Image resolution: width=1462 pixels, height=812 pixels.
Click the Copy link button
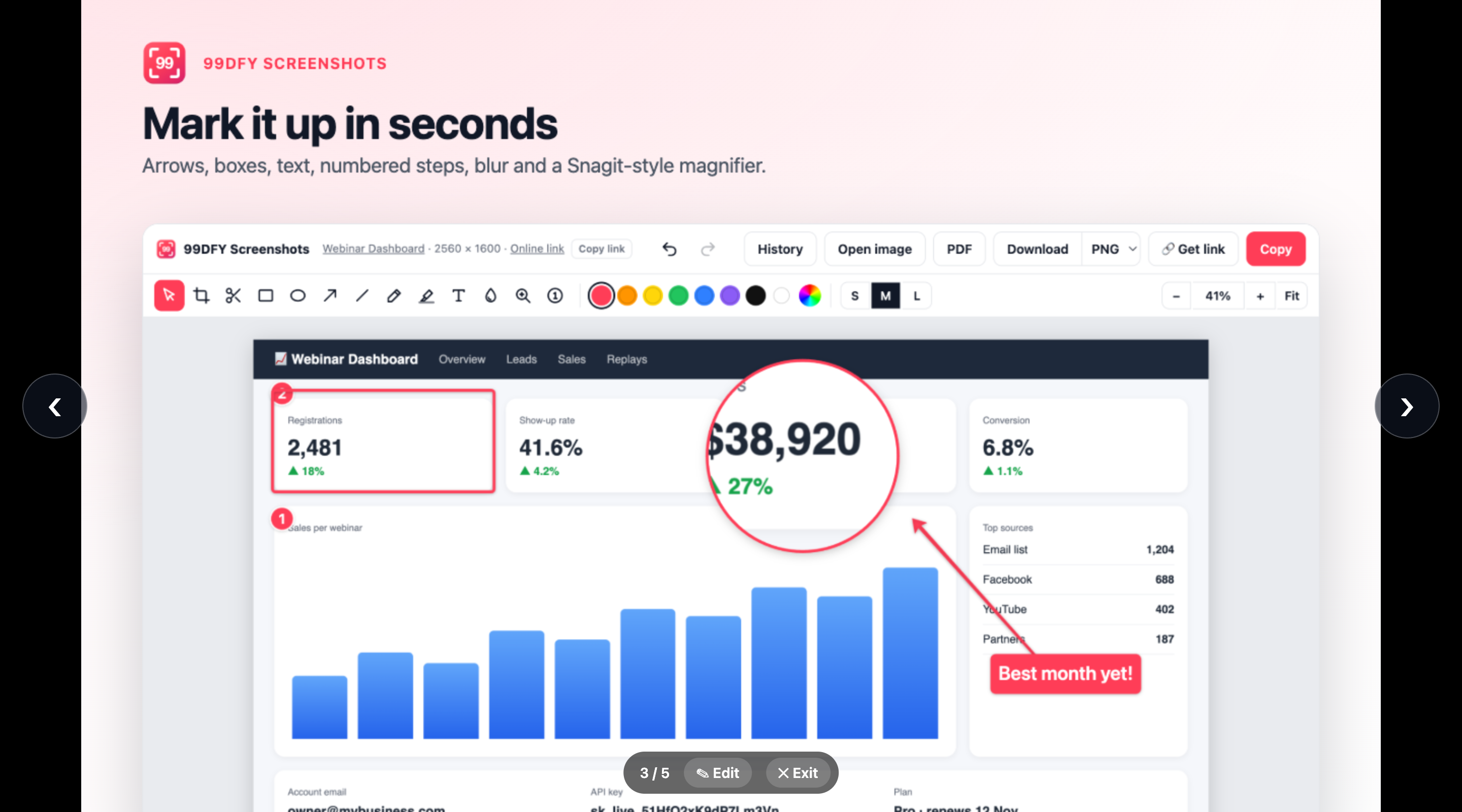pos(602,249)
